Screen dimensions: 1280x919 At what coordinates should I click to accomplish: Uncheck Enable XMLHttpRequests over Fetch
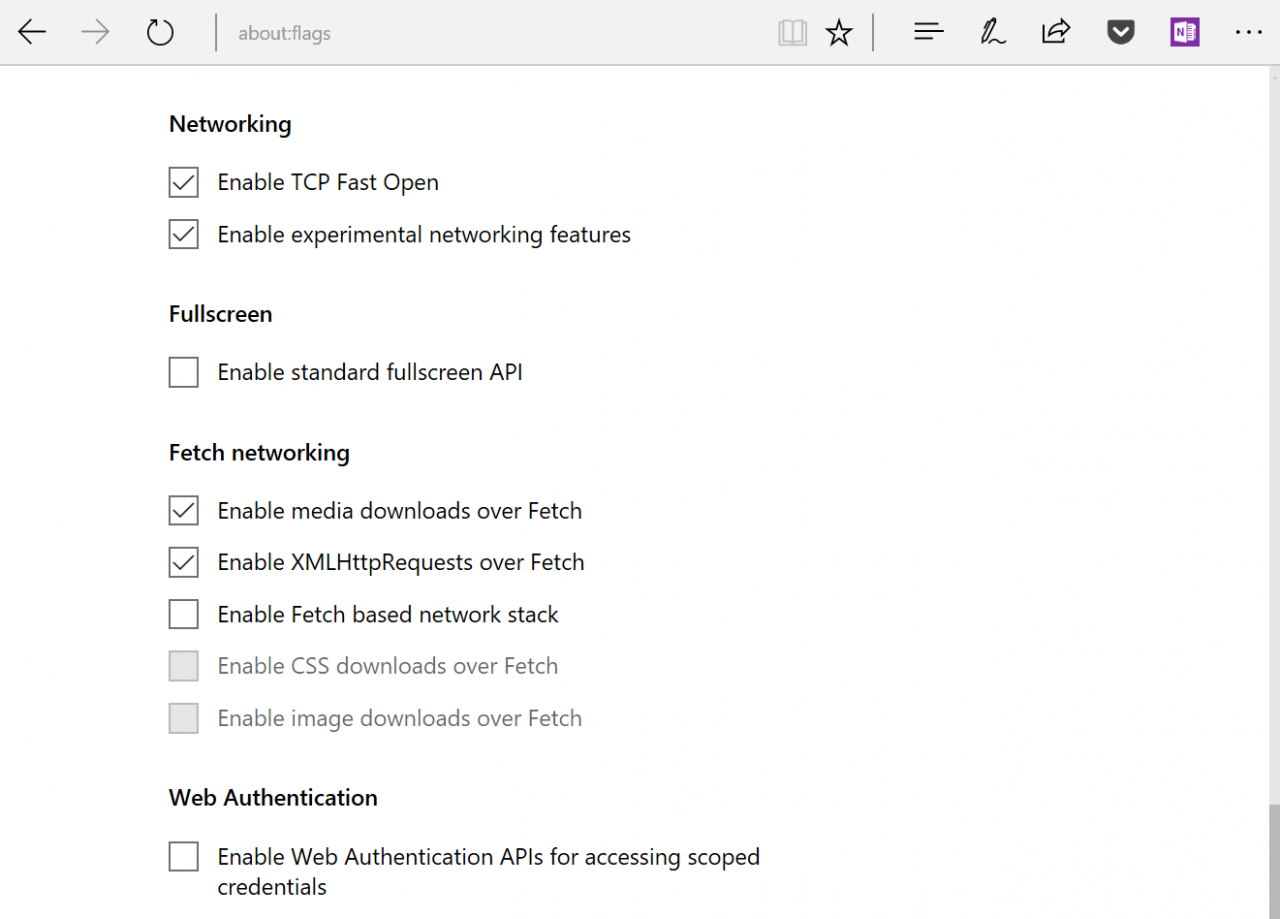tap(183, 562)
